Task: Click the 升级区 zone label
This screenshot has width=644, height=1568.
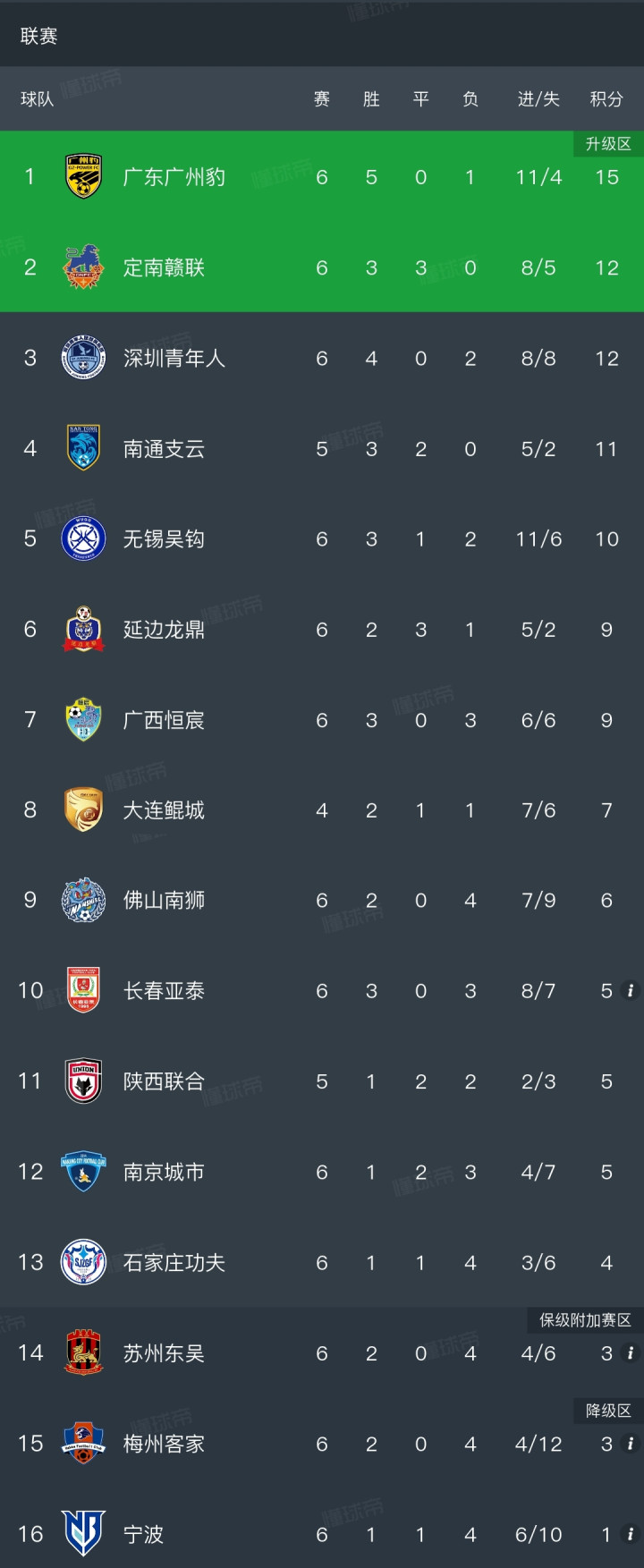Action: (x=608, y=144)
